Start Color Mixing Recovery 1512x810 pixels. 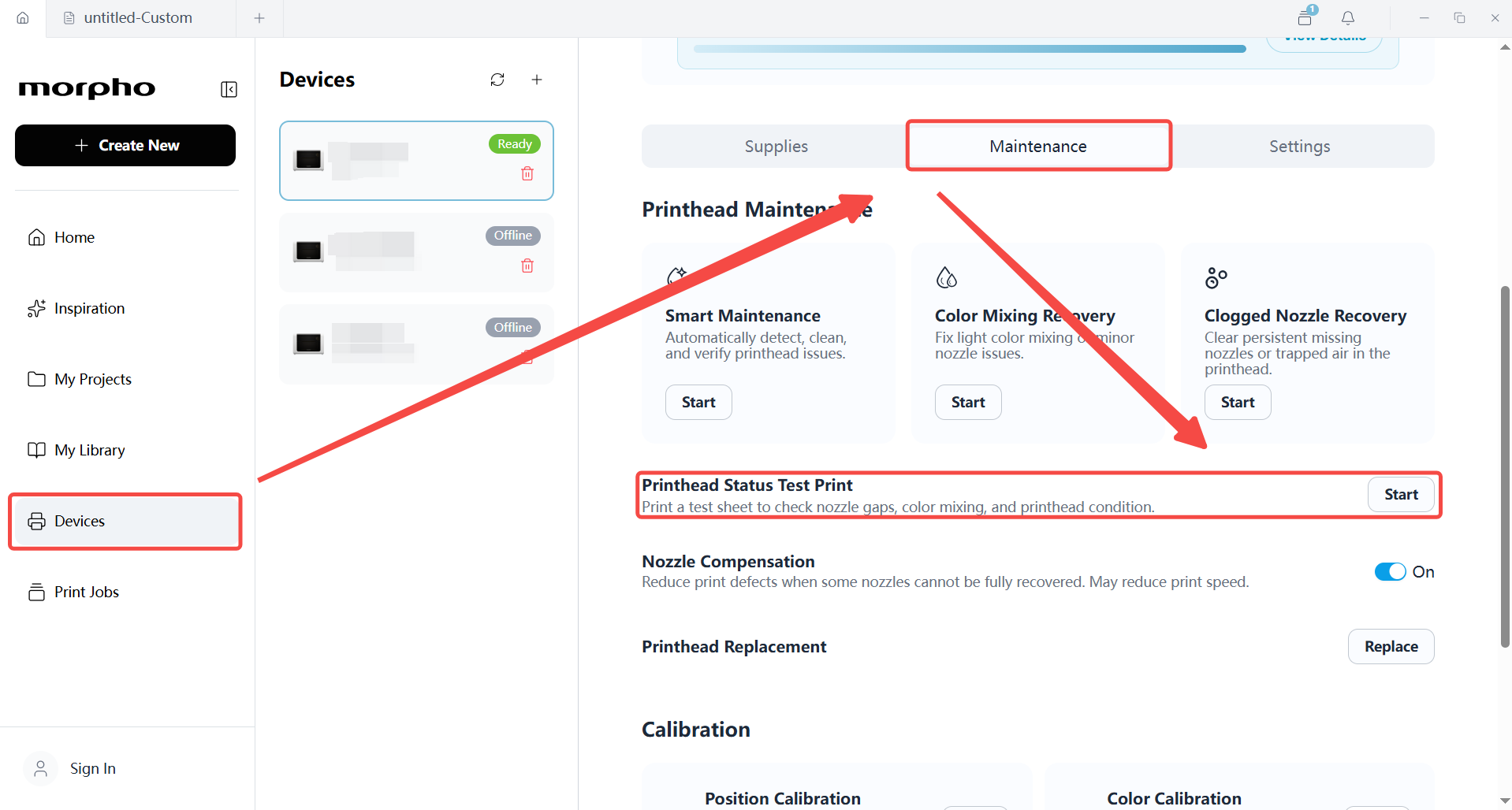pos(968,402)
